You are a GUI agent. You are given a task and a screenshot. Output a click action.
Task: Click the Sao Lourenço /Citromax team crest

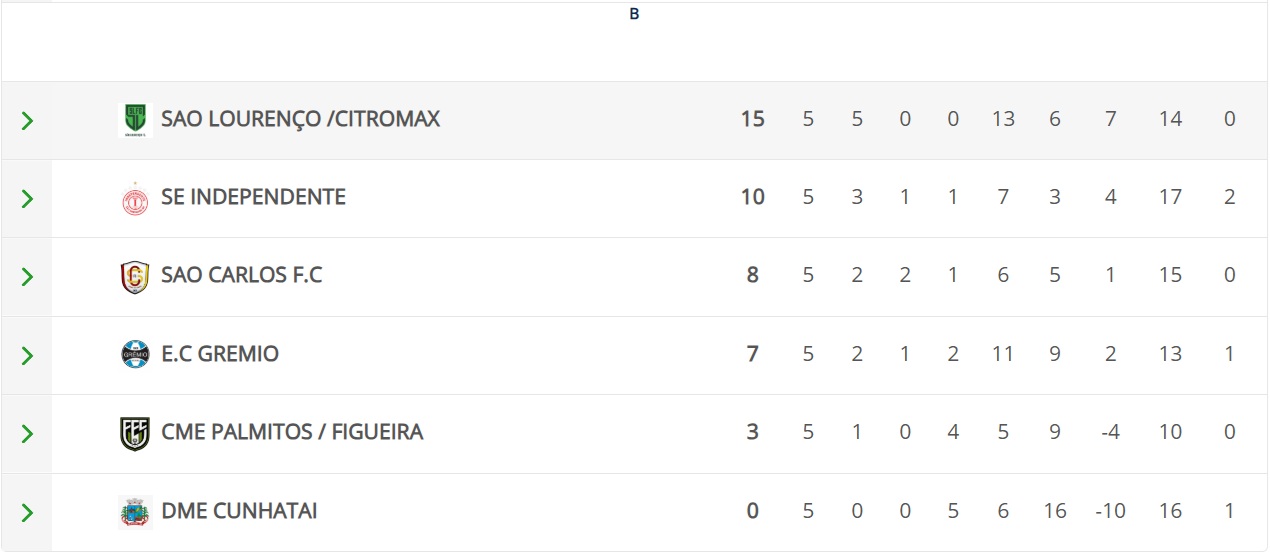[134, 120]
